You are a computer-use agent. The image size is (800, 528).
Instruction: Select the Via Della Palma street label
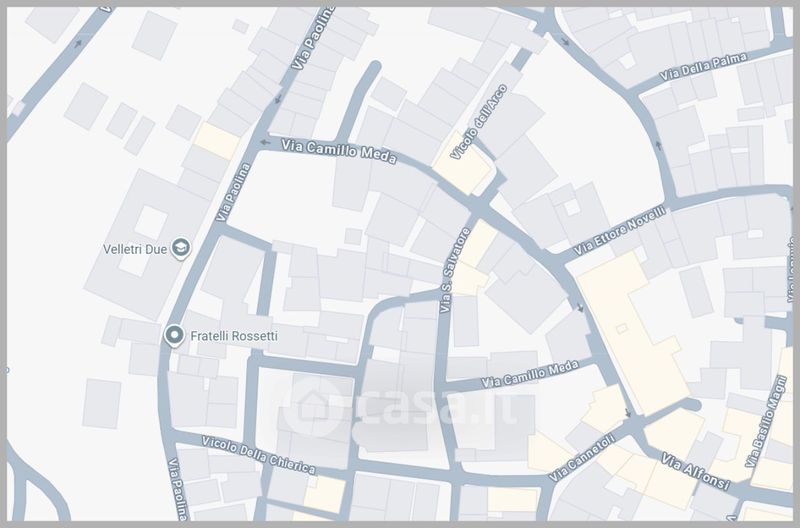click(x=699, y=65)
